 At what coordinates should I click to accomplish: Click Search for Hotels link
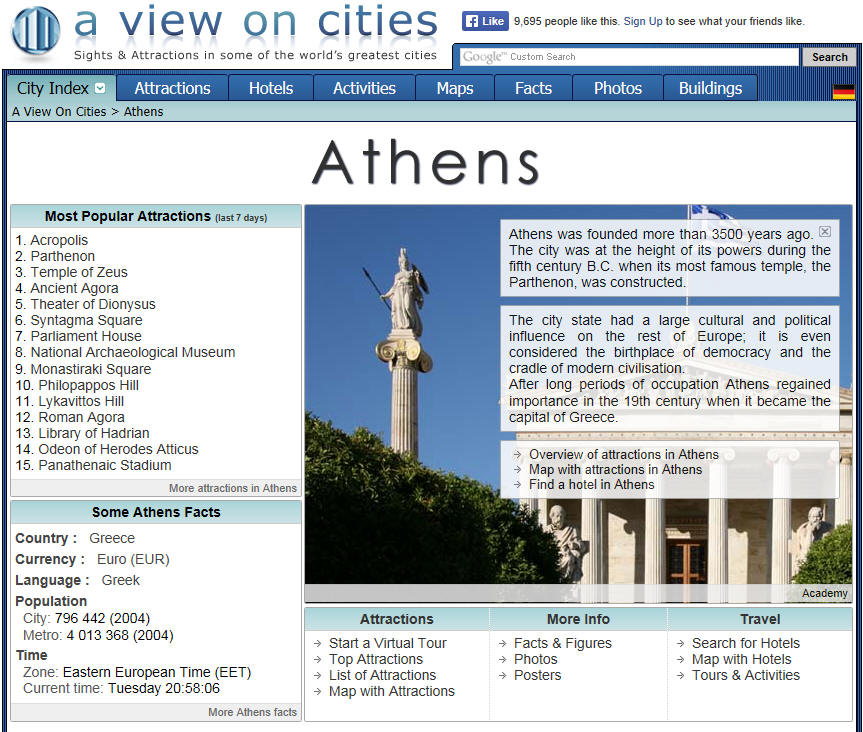(746, 643)
